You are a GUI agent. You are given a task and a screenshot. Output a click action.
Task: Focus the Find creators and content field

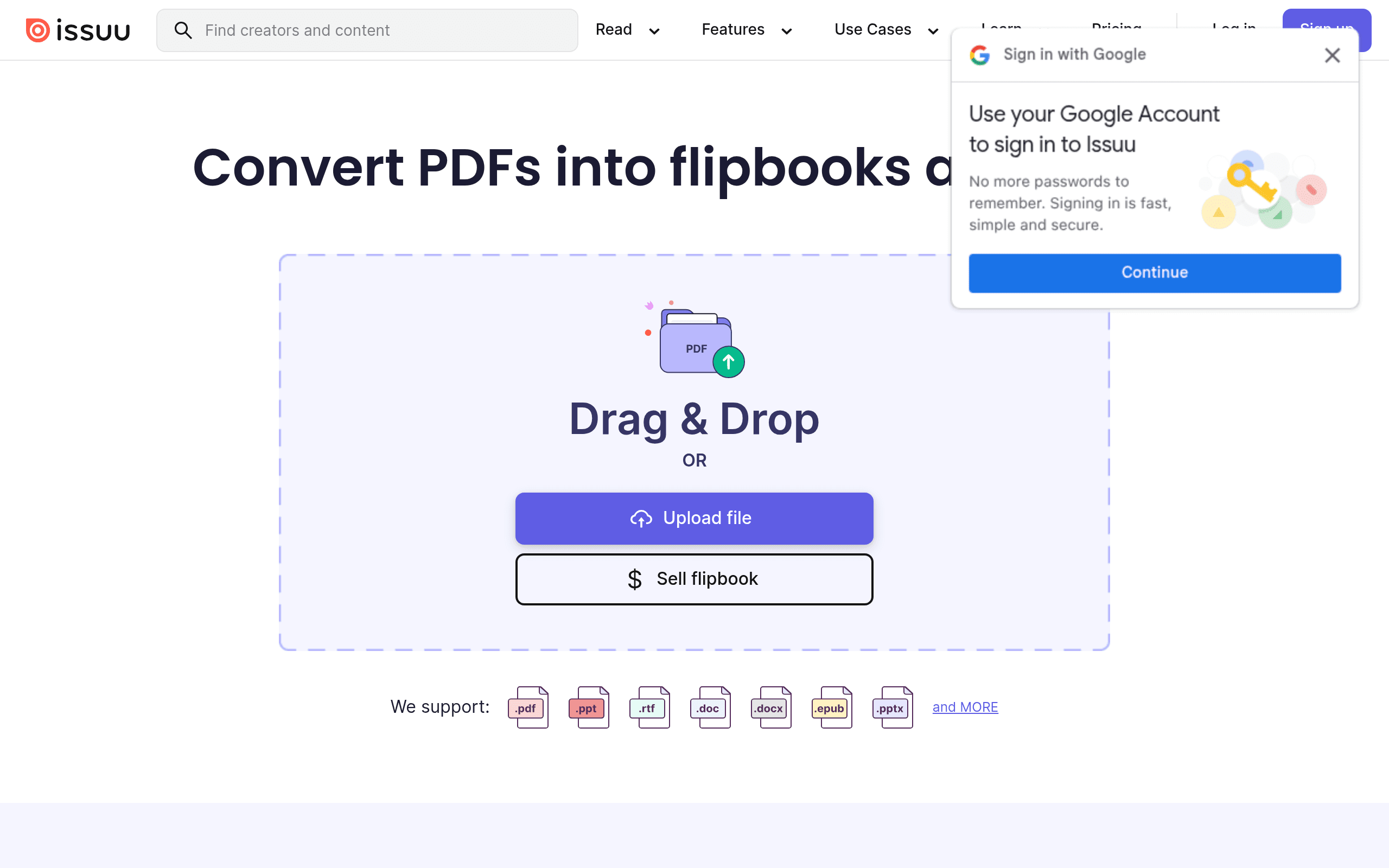coord(367,30)
